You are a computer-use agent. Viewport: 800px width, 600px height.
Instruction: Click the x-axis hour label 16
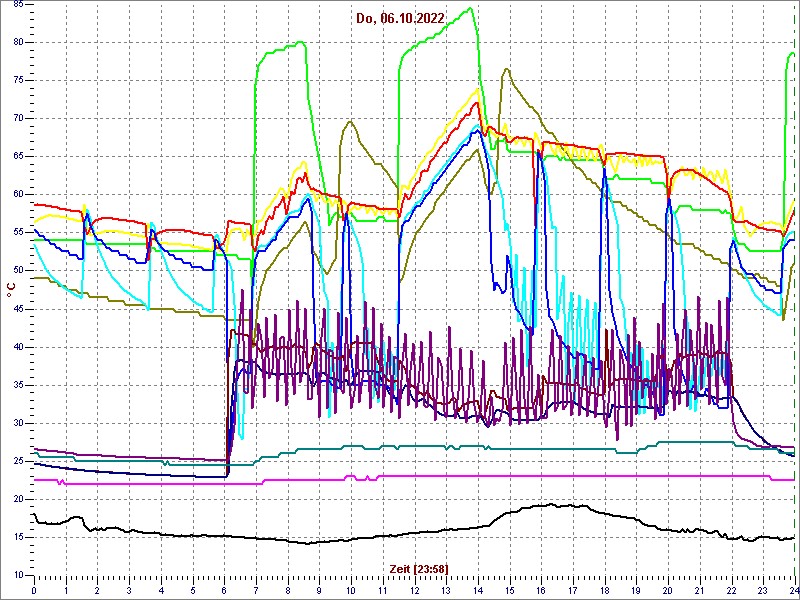pos(541,590)
